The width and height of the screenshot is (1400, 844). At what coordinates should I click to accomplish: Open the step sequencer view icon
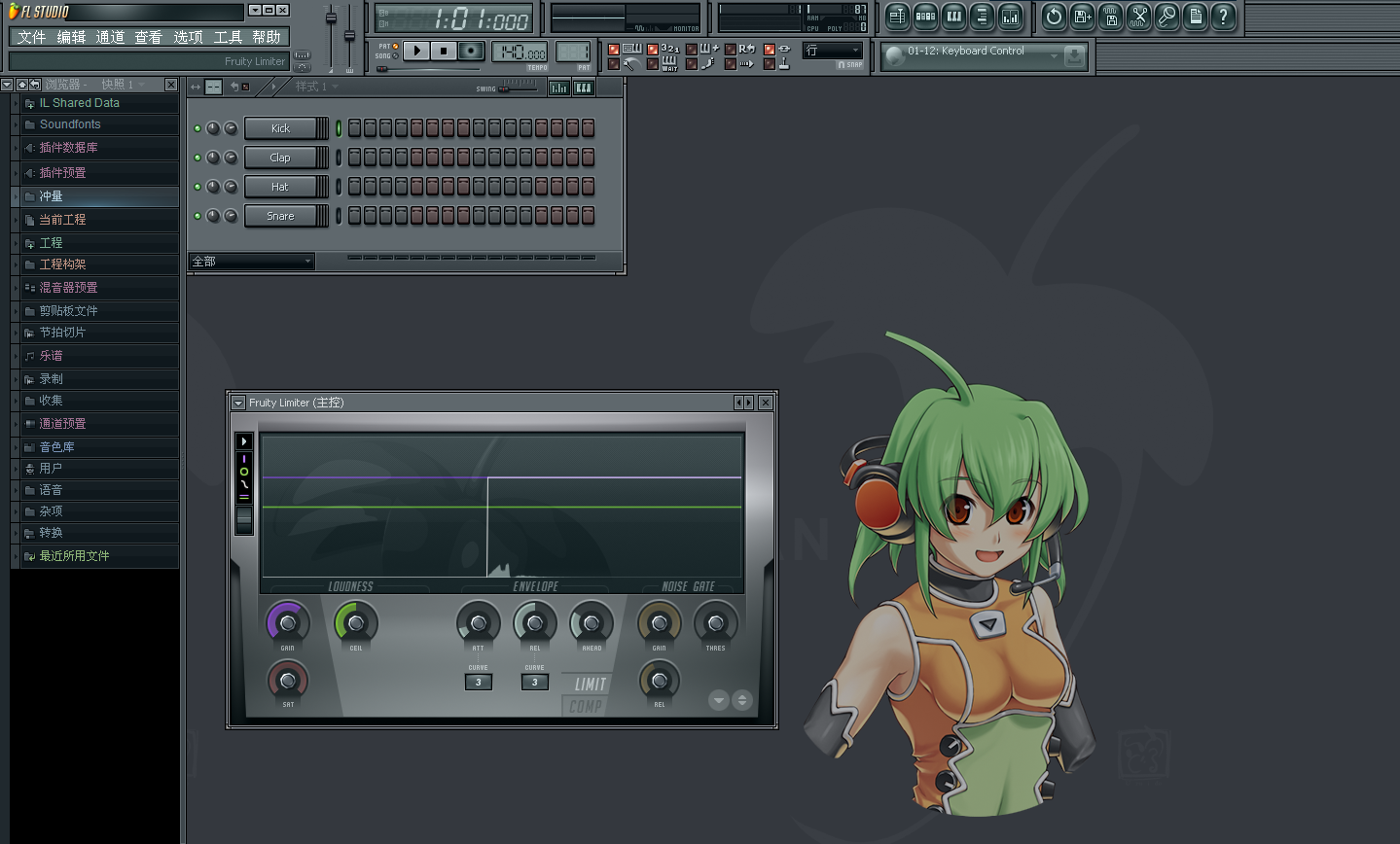[x=925, y=16]
